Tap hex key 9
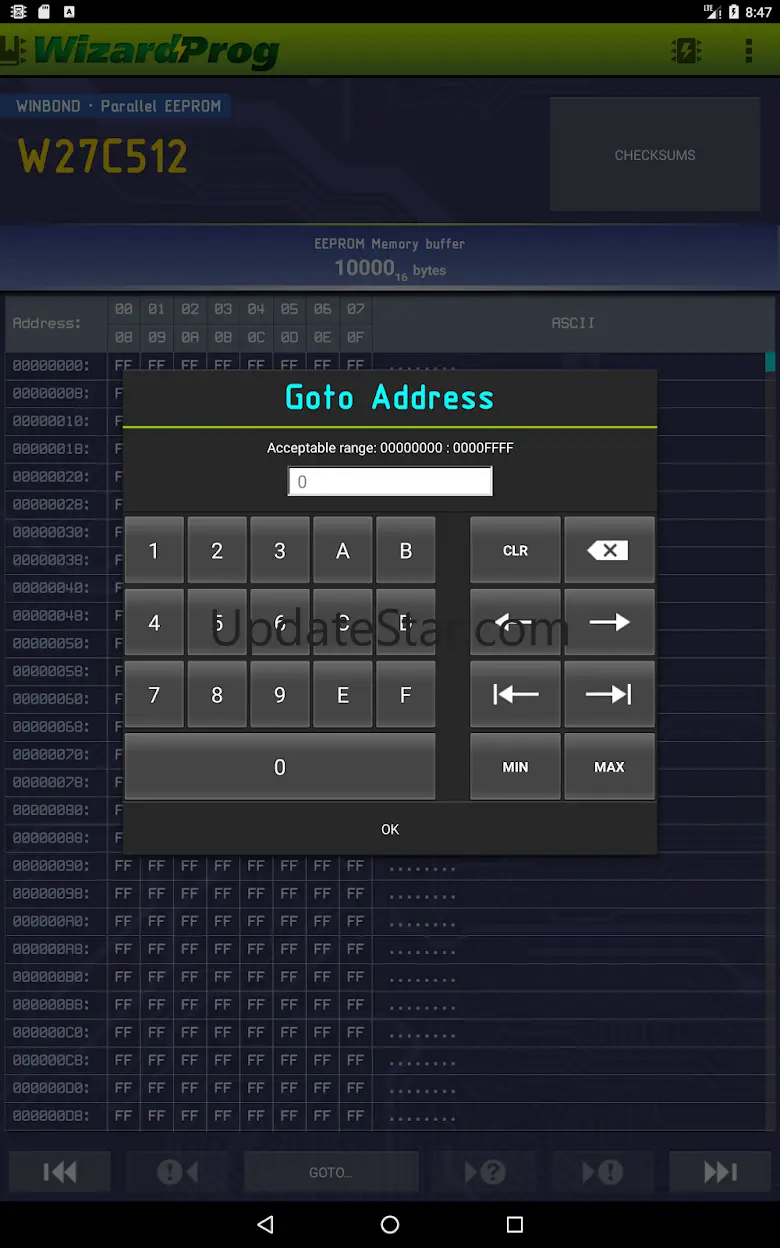The height and width of the screenshot is (1248, 780). tap(280, 694)
